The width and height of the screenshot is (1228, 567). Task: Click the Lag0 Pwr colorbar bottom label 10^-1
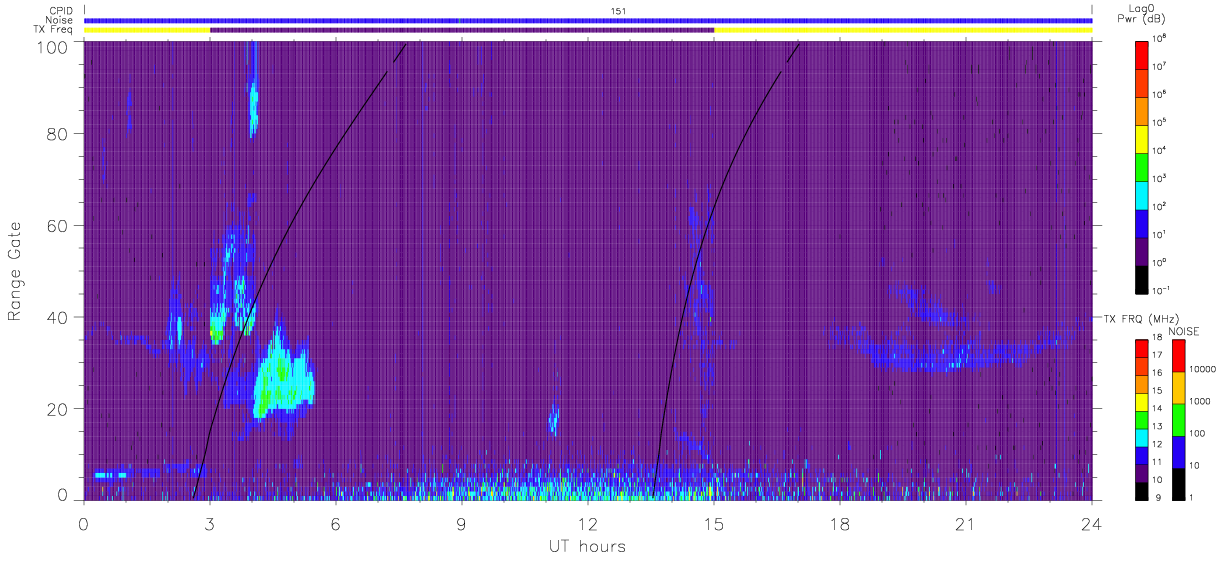click(x=1159, y=290)
